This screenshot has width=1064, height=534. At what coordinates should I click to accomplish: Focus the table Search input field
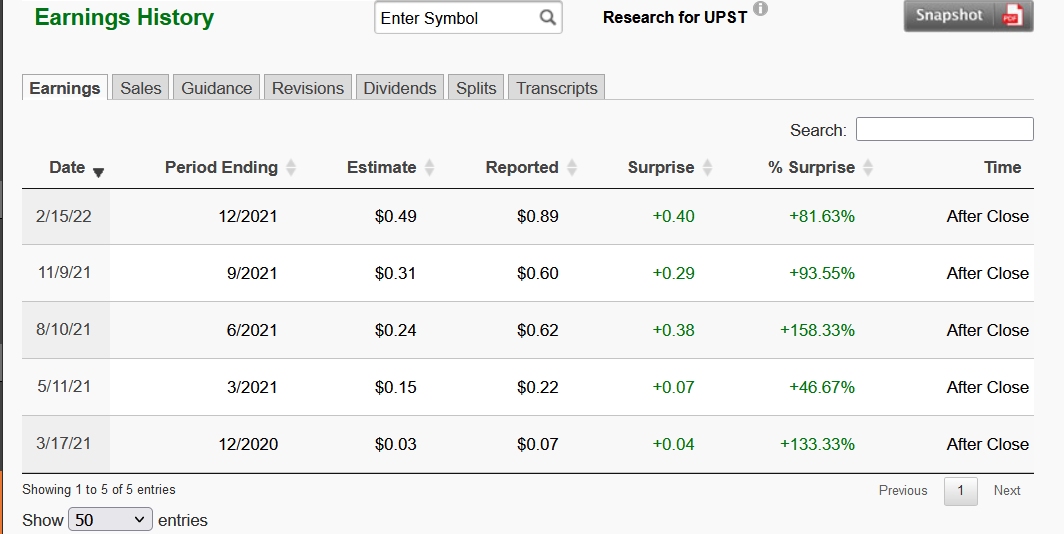[x=944, y=129]
